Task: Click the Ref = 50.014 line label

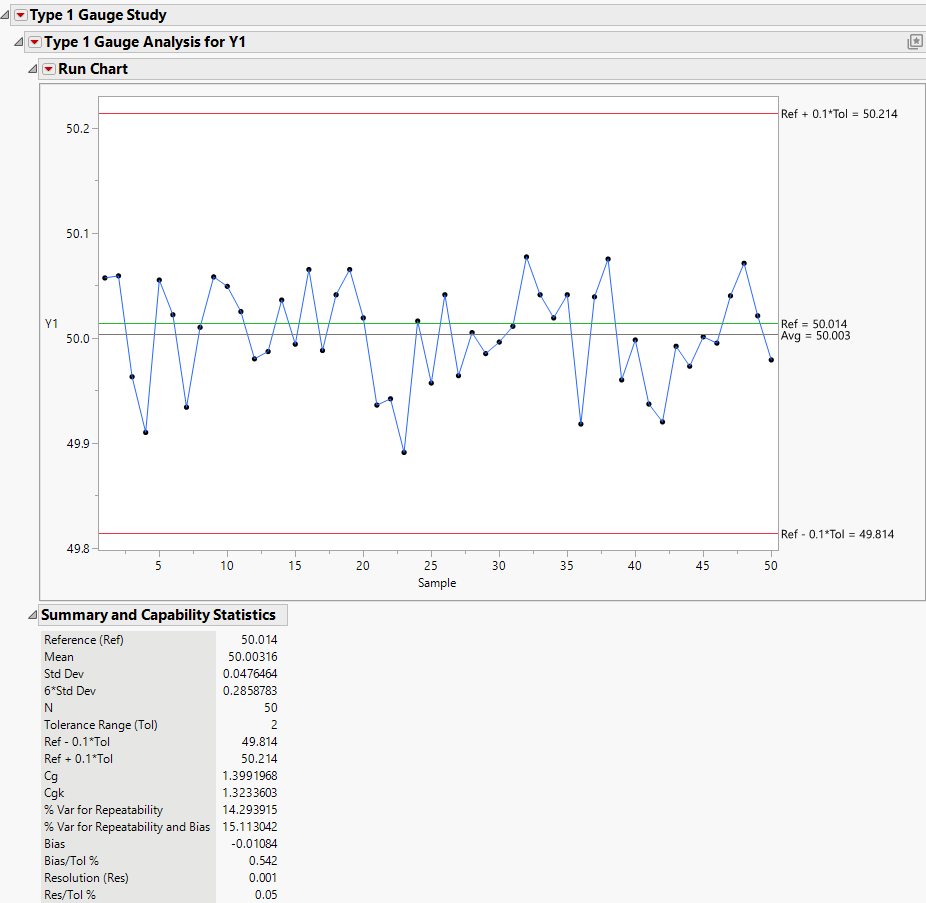Action: click(x=813, y=323)
